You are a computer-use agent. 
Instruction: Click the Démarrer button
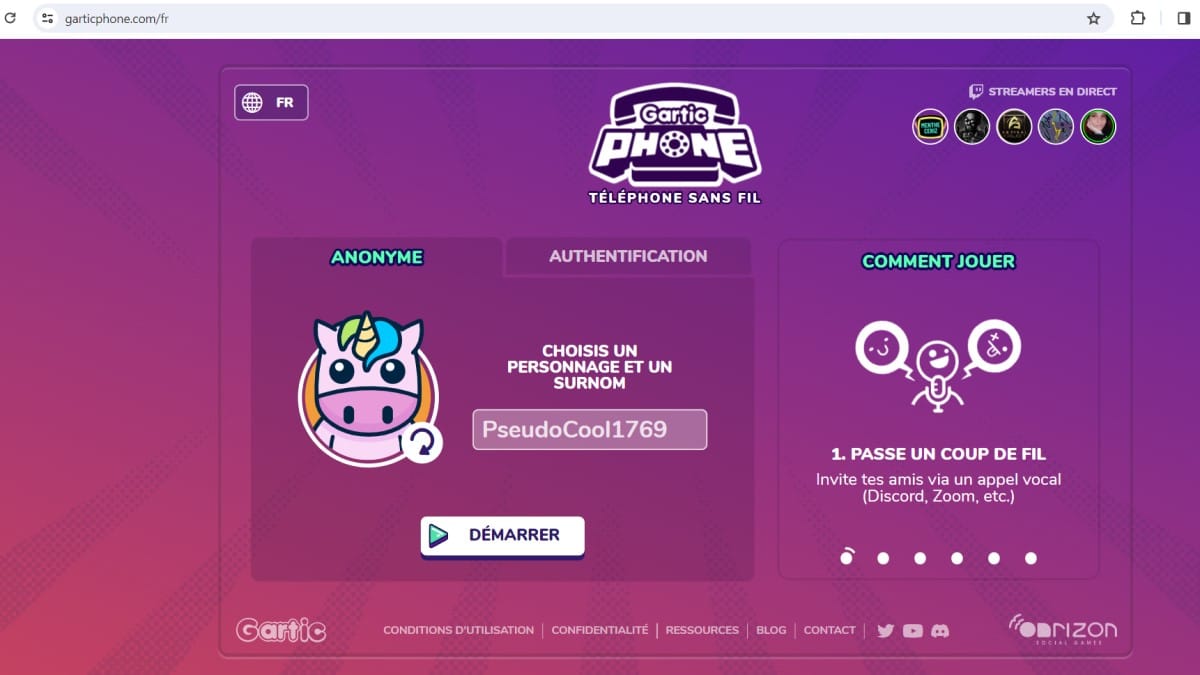coord(502,535)
